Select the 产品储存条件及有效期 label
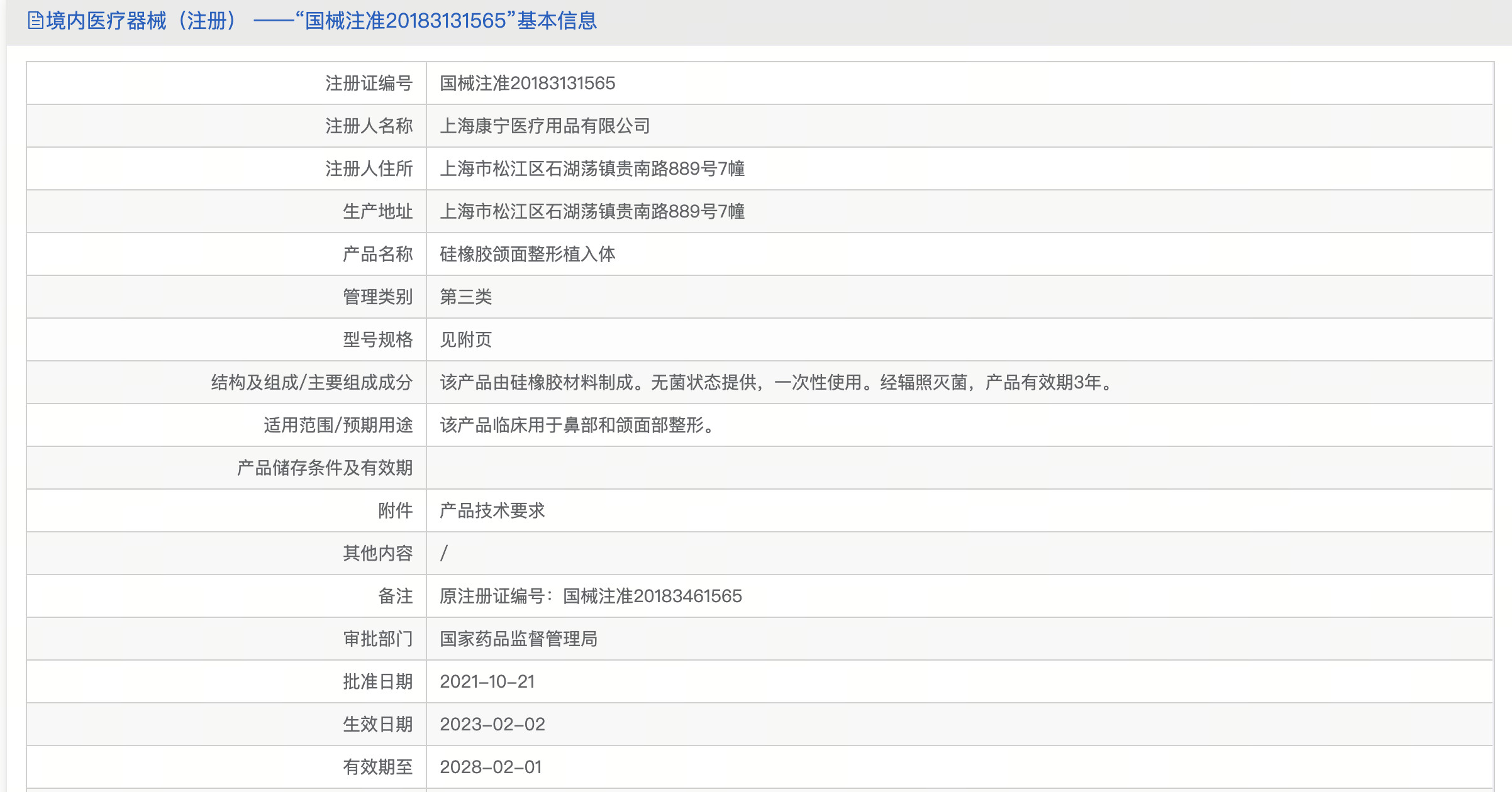Screen dimensions: 1512x792 tap(325, 468)
